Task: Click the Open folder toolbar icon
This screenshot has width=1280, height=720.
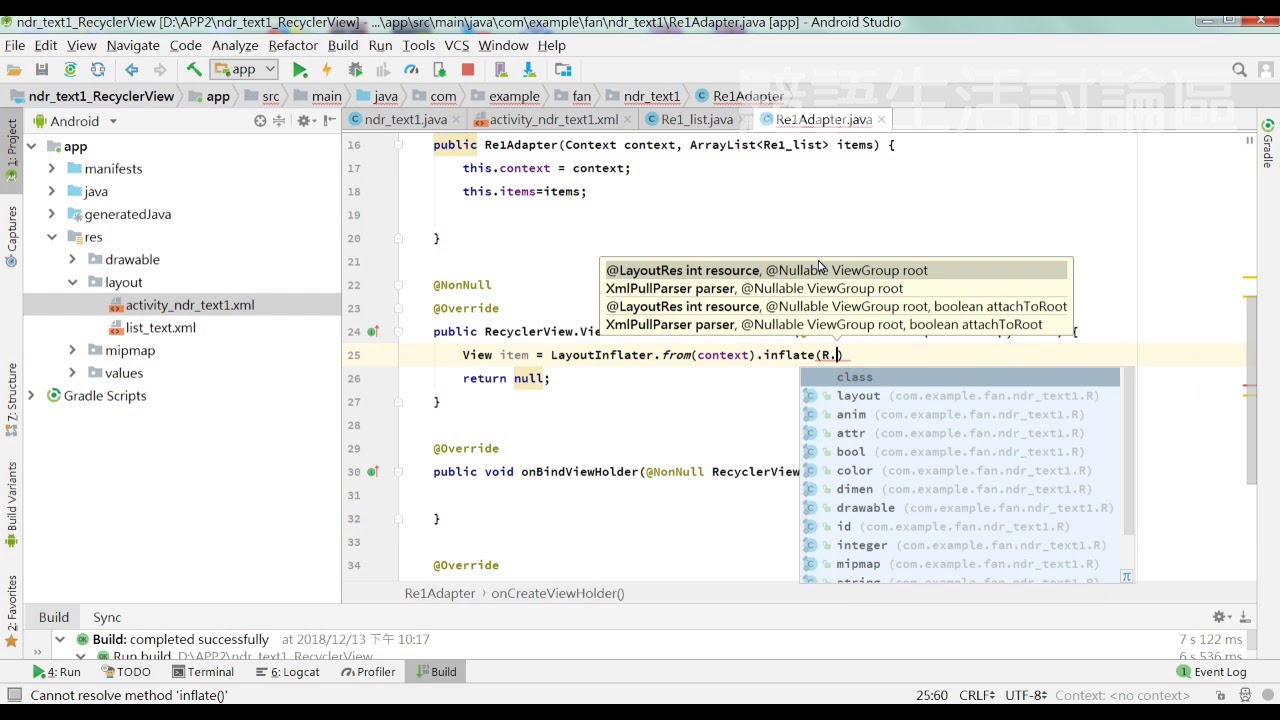Action: [x=14, y=70]
